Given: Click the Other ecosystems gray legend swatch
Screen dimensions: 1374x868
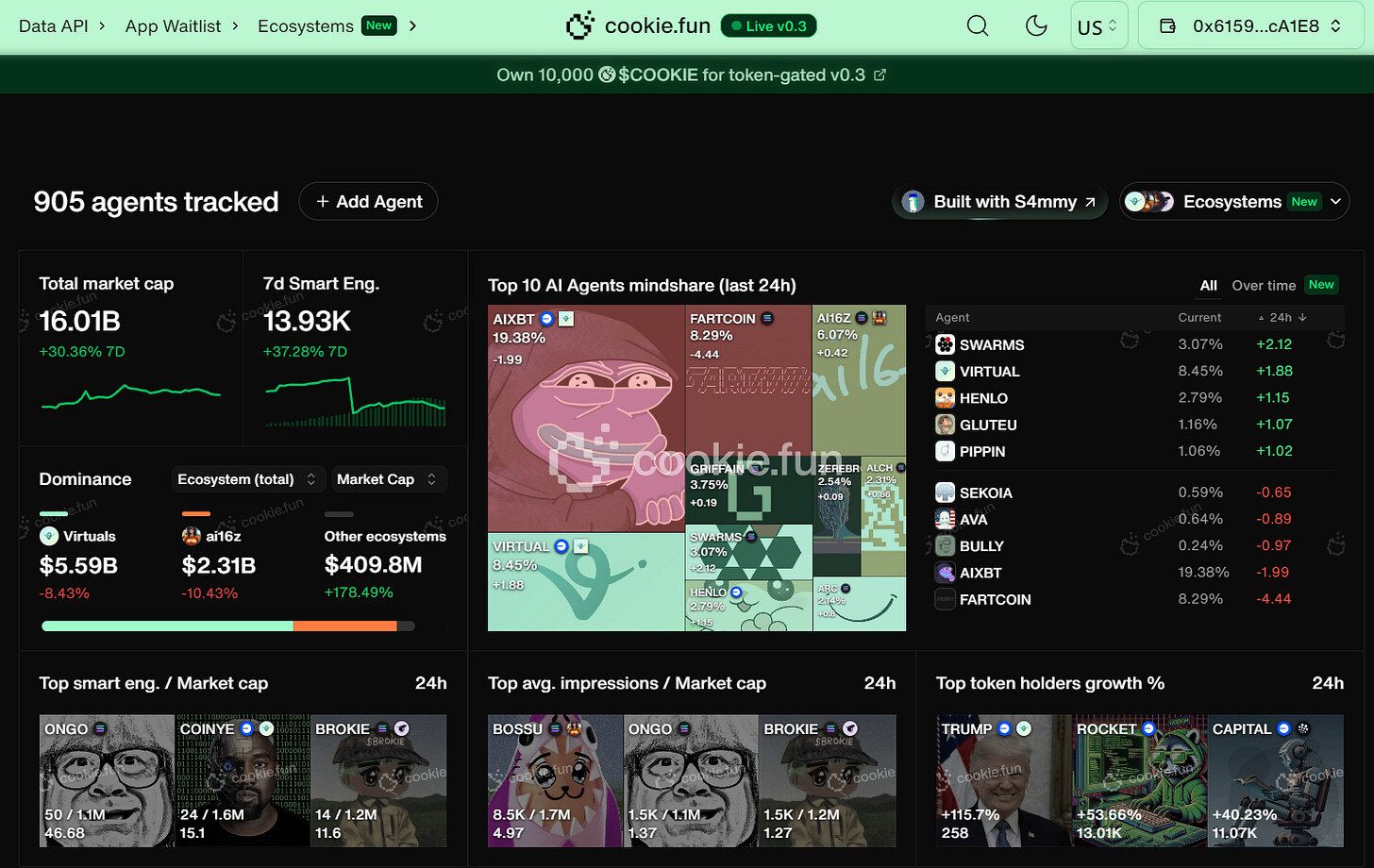Looking at the screenshot, I should click(339, 514).
